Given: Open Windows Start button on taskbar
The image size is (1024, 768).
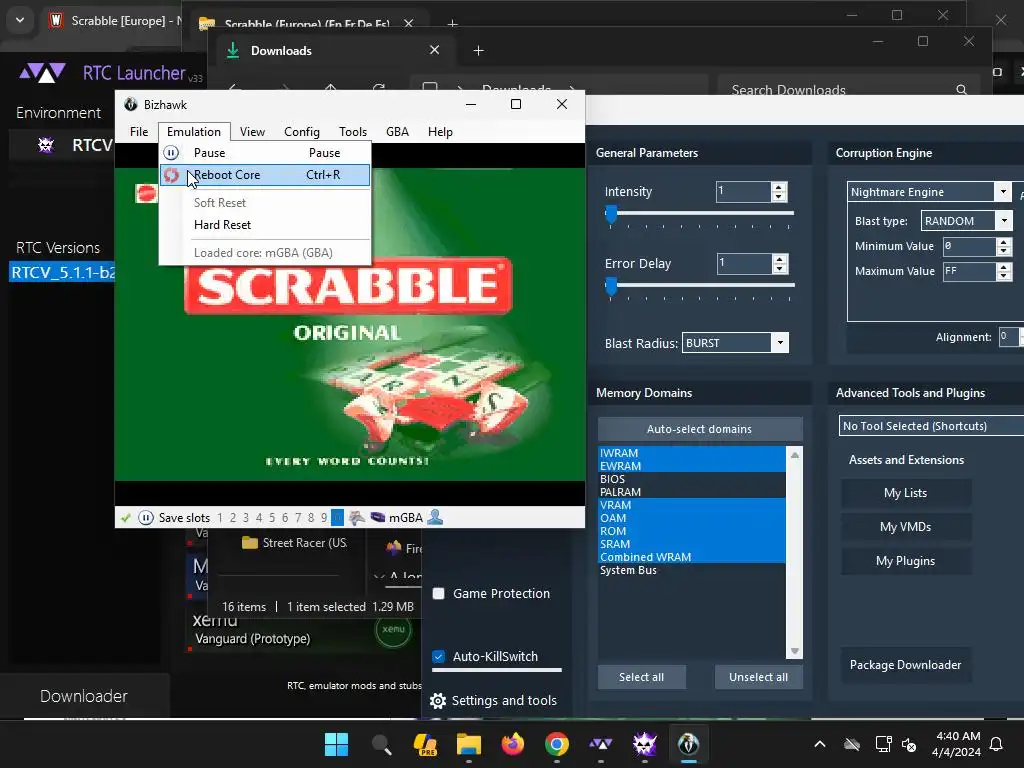Looking at the screenshot, I should click(336, 744).
